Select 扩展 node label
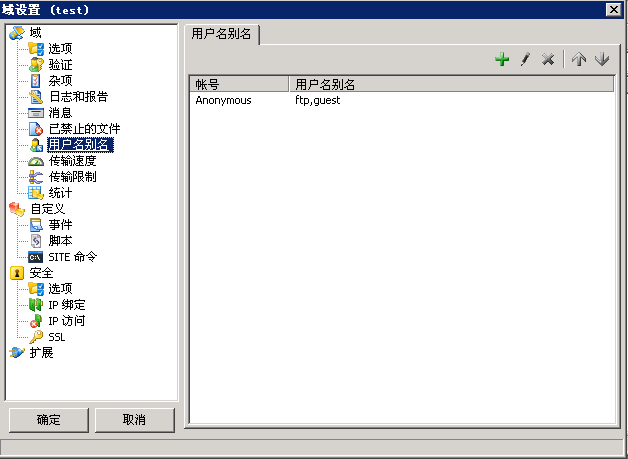 coord(41,353)
